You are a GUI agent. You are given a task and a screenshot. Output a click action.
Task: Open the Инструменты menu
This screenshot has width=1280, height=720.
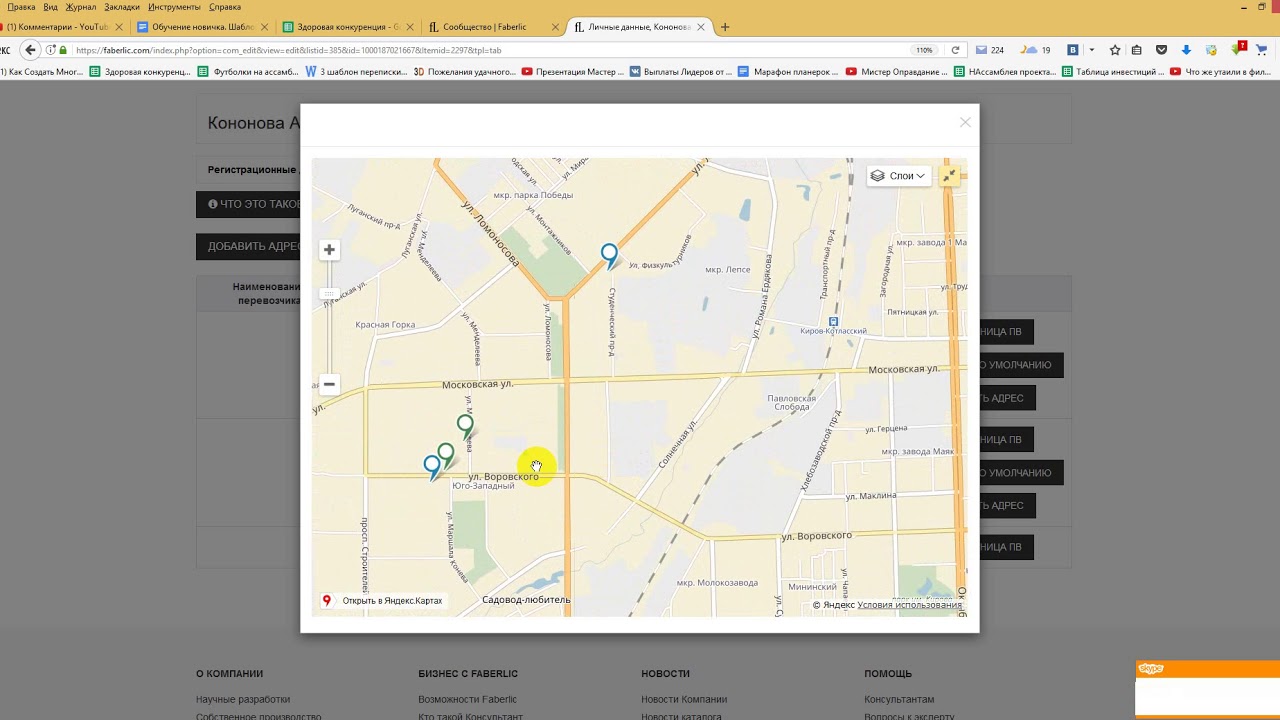click(x=174, y=7)
